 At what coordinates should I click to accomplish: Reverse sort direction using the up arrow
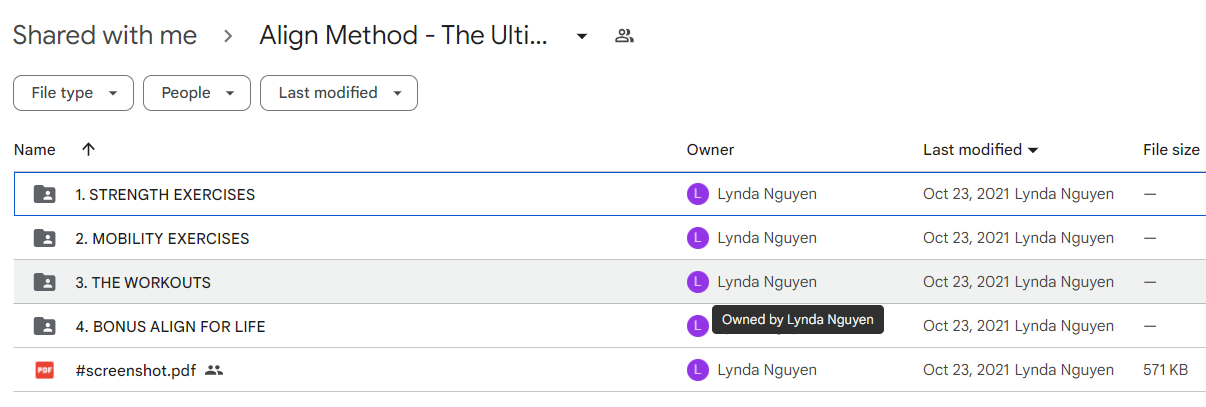coord(88,150)
